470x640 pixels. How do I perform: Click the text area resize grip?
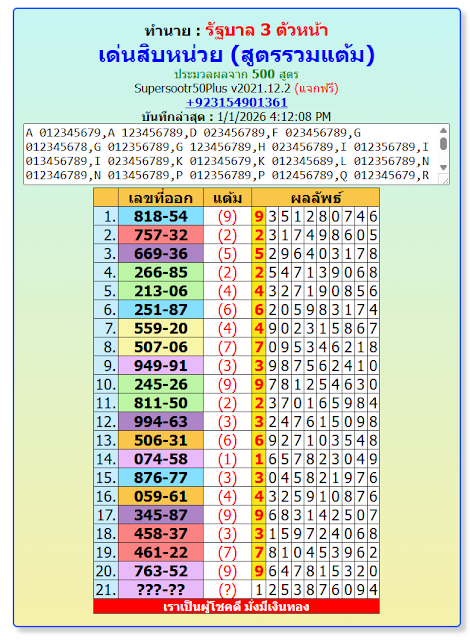[x=443, y=179]
